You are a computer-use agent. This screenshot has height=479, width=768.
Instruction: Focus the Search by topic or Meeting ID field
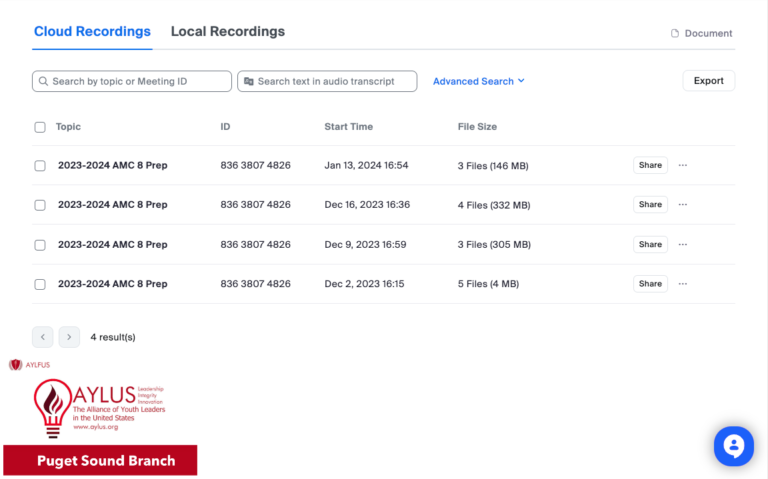(132, 81)
